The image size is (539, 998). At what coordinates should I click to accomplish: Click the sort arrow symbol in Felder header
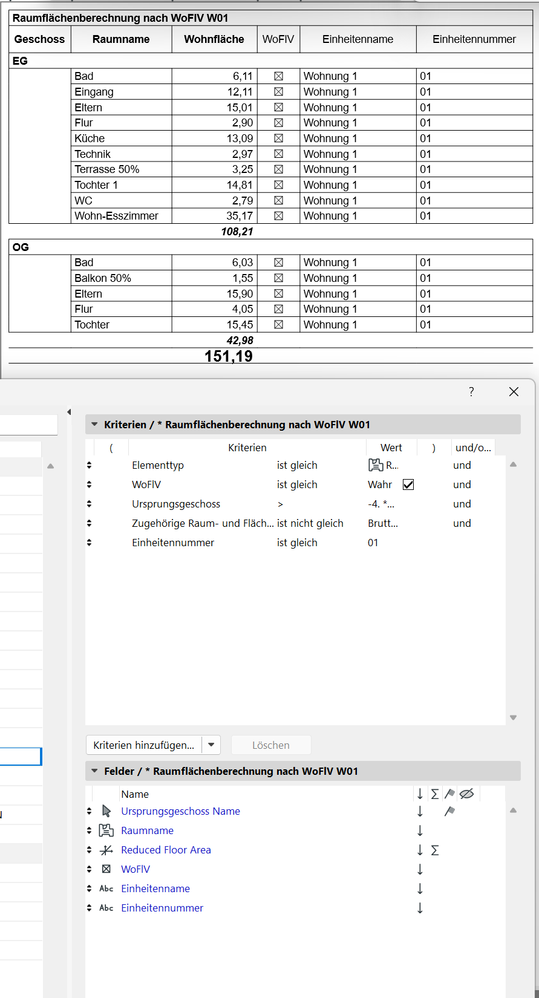[420, 794]
